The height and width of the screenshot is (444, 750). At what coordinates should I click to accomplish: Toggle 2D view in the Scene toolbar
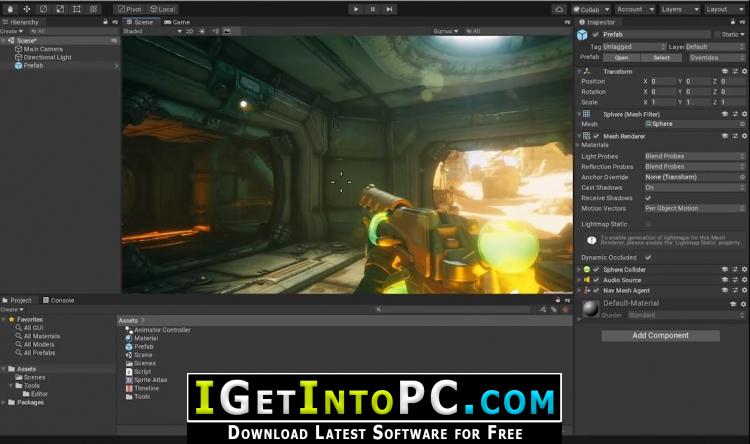click(x=189, y=31)
